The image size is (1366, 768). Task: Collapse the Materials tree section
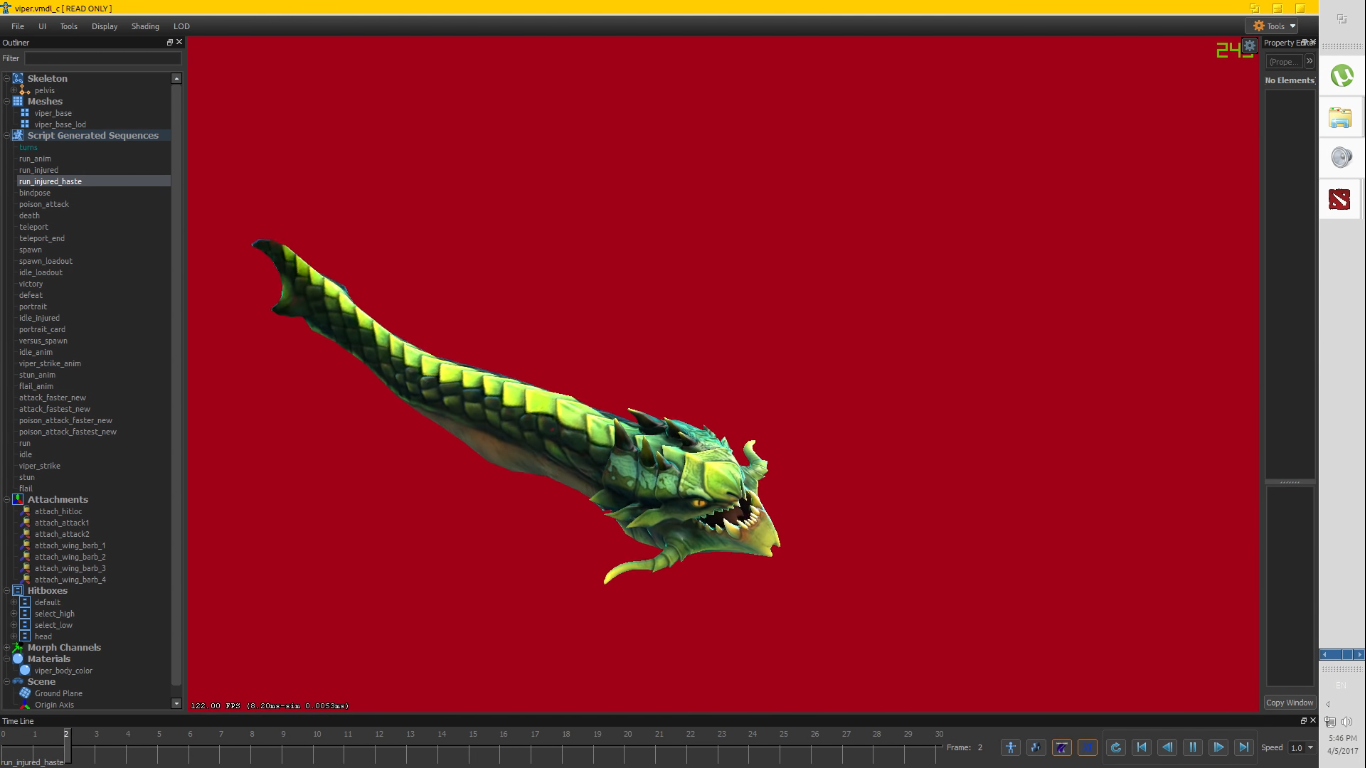(x=7, y=659)
